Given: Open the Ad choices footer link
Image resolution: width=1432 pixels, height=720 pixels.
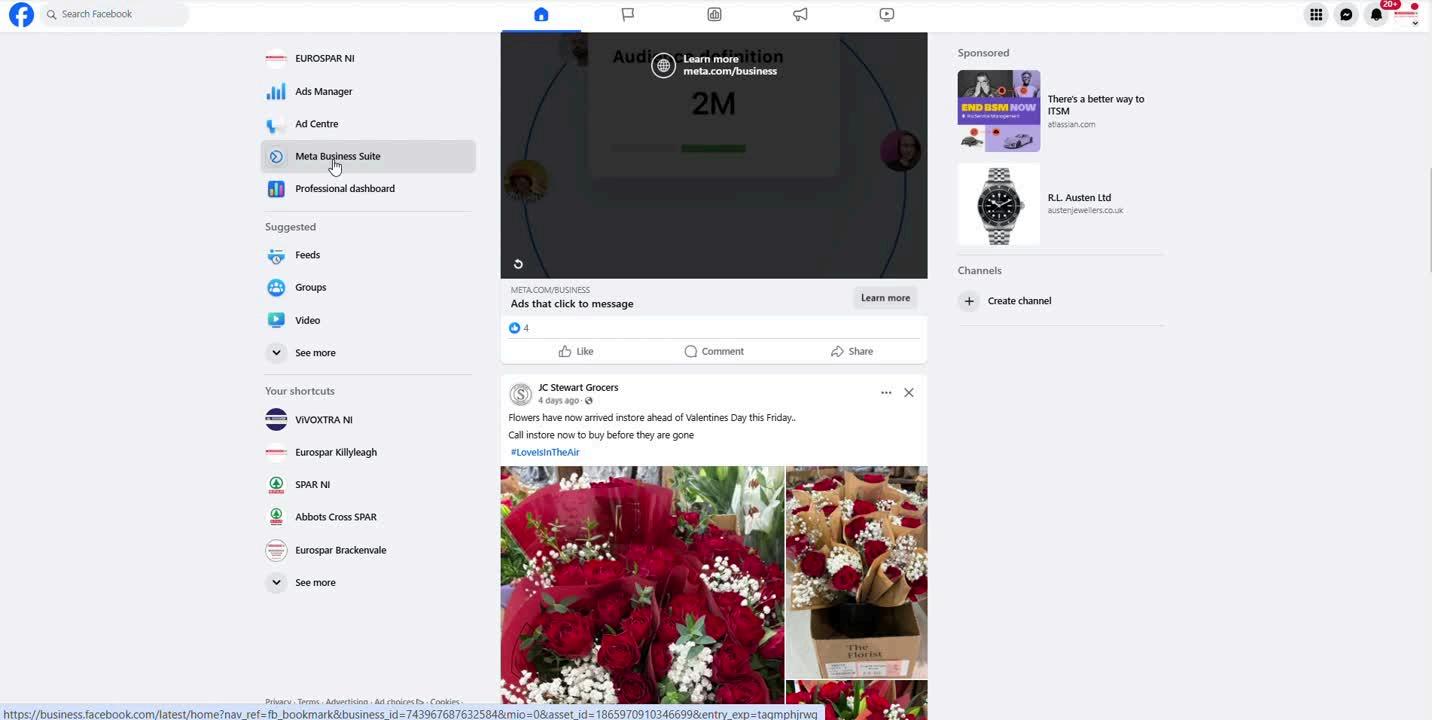Looking at the screenshot, I should [399, 702].
